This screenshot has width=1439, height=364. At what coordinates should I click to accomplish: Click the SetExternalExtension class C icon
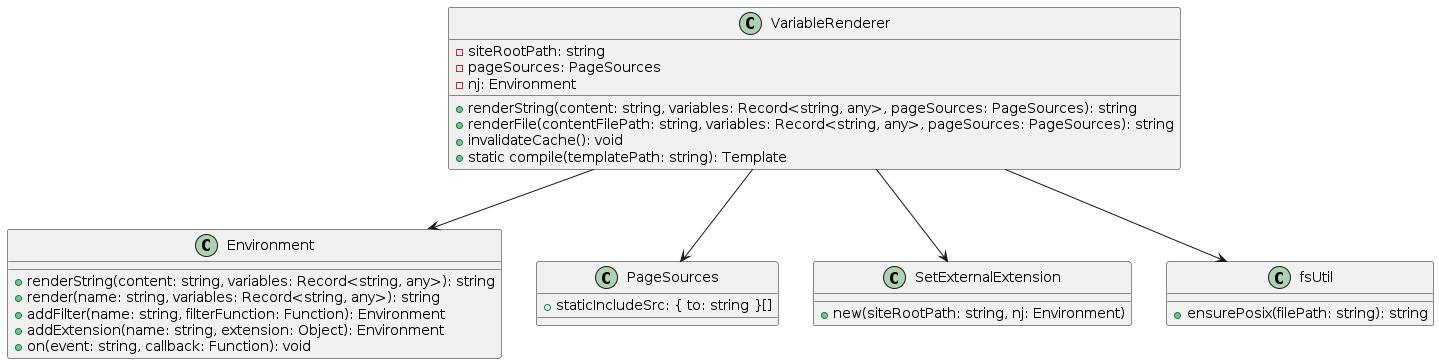[x=898, y=277]
